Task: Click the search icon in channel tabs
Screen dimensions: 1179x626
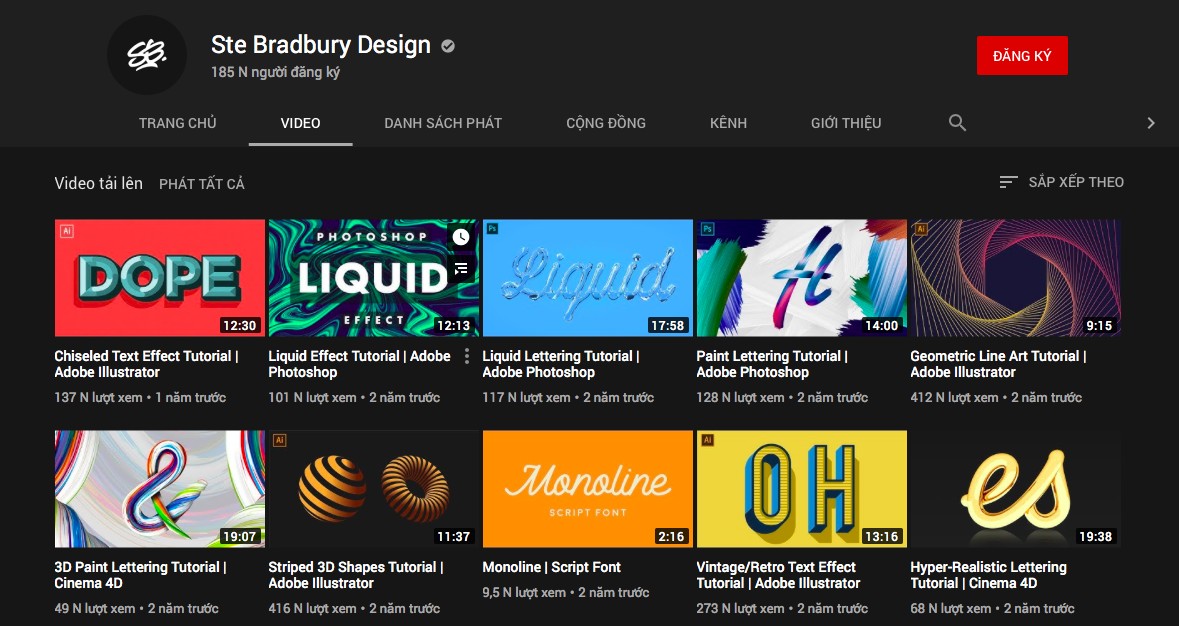Action: pyautogui.click(x=957, y=122)
